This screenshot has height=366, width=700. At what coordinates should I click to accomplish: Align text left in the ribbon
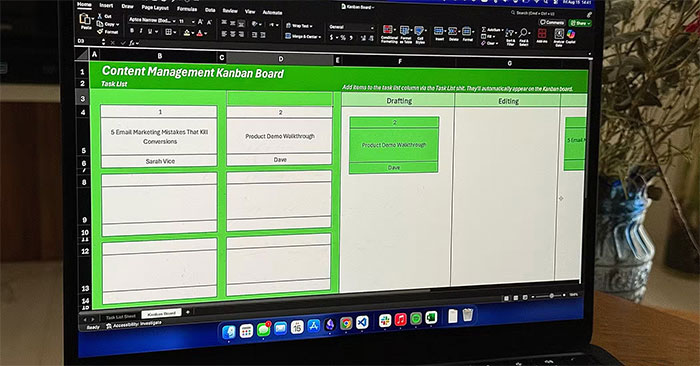coord(224,34)
